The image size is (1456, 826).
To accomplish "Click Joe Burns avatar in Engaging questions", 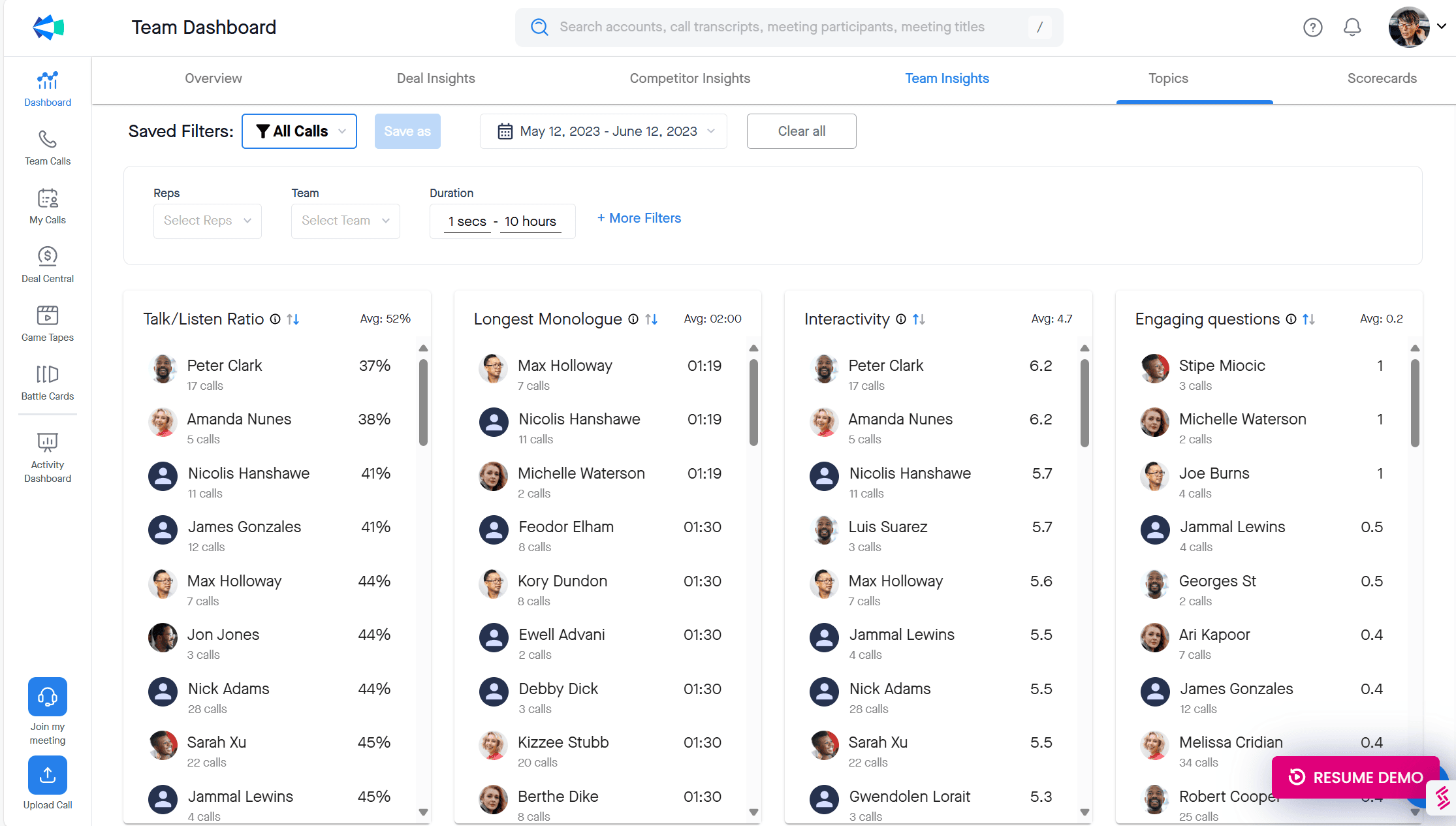I will [x=1154, y=476].
